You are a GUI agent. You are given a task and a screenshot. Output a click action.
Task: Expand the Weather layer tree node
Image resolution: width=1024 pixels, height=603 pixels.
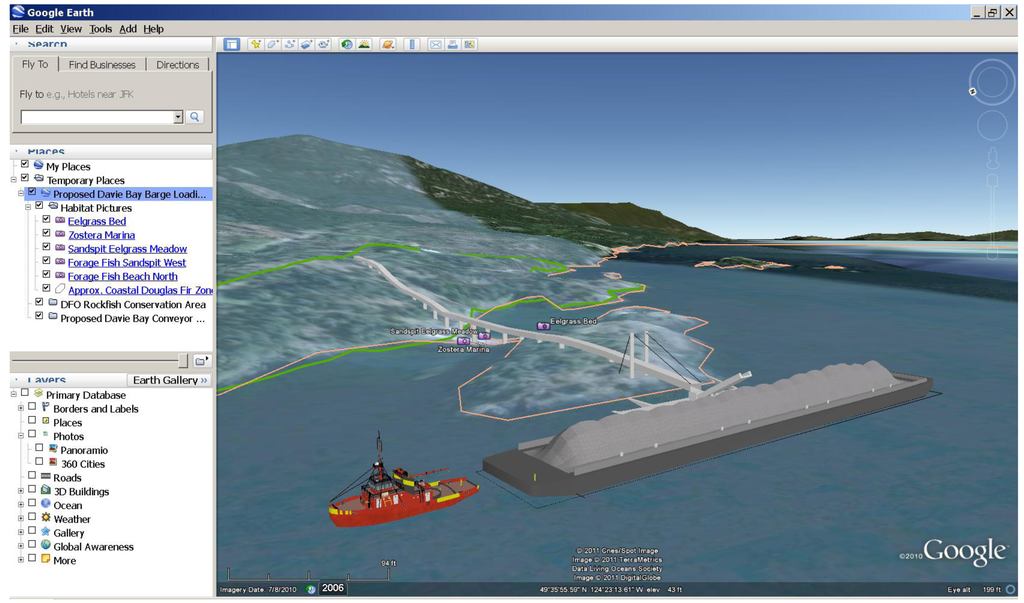pyautogui.click(x=21, y=519)
